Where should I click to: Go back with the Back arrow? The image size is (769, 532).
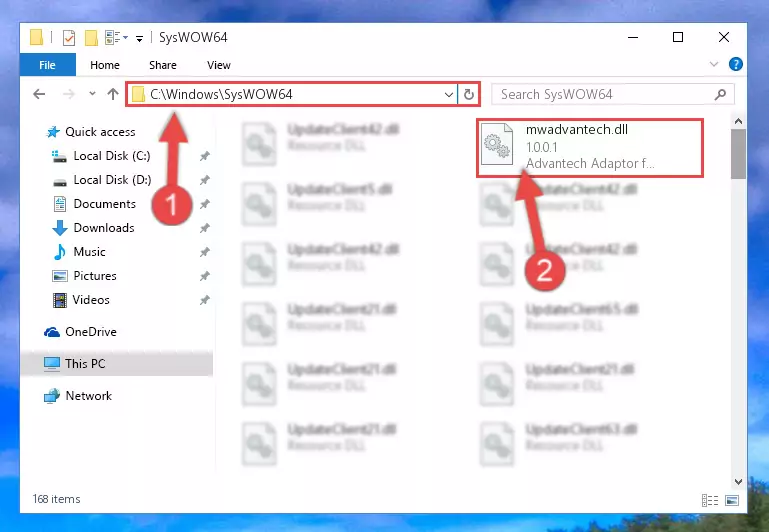click(39, 94)
